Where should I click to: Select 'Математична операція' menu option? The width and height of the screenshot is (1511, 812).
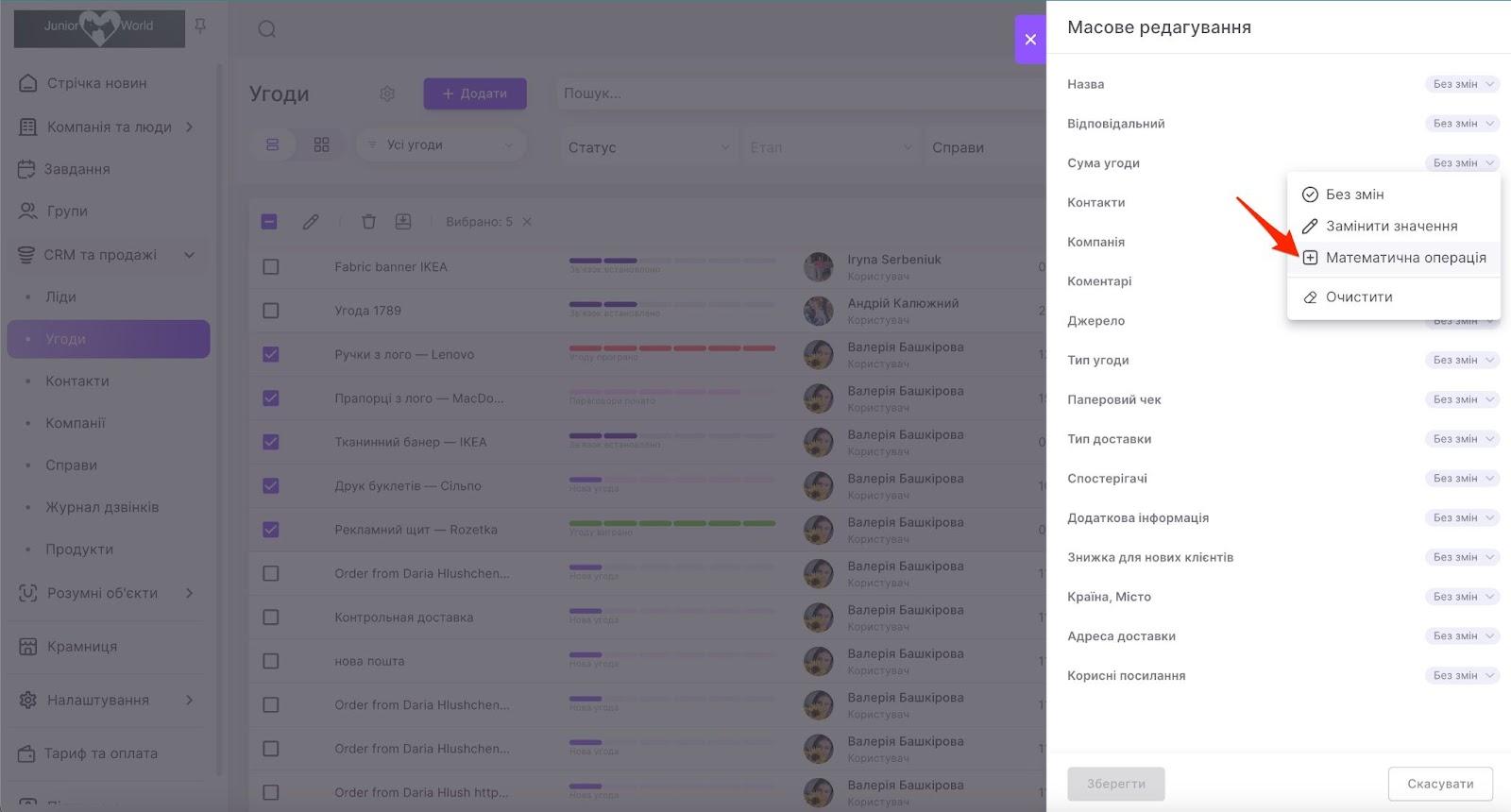coord(1404,258)
